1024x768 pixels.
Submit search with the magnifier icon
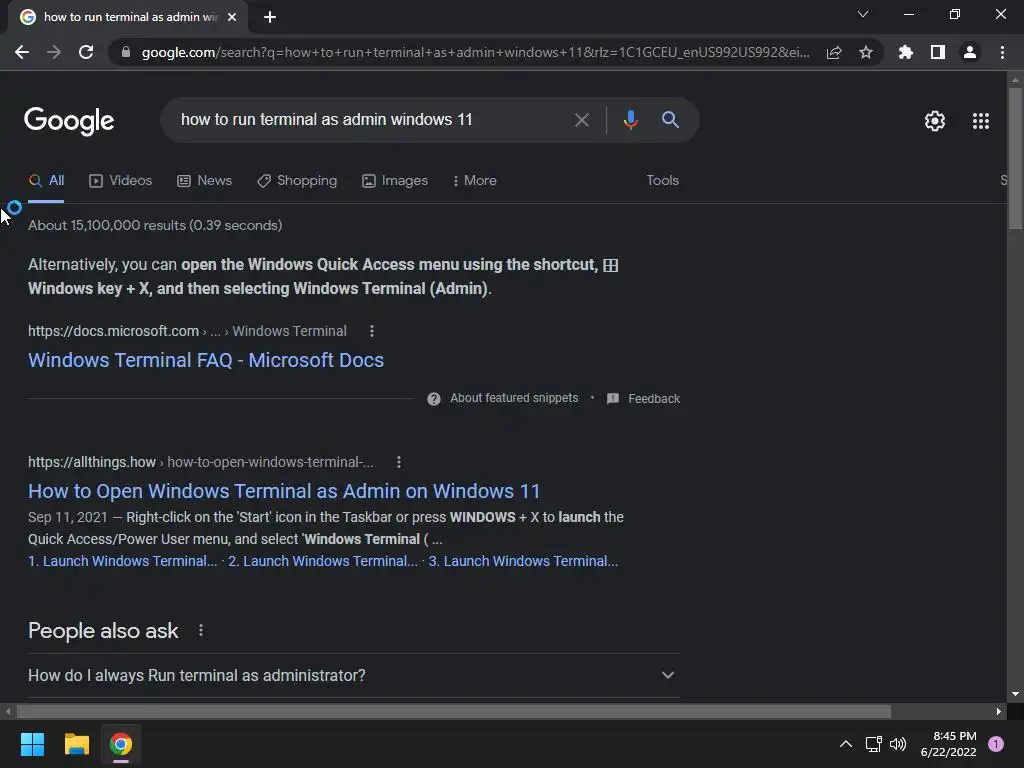(x=670, y=120)
